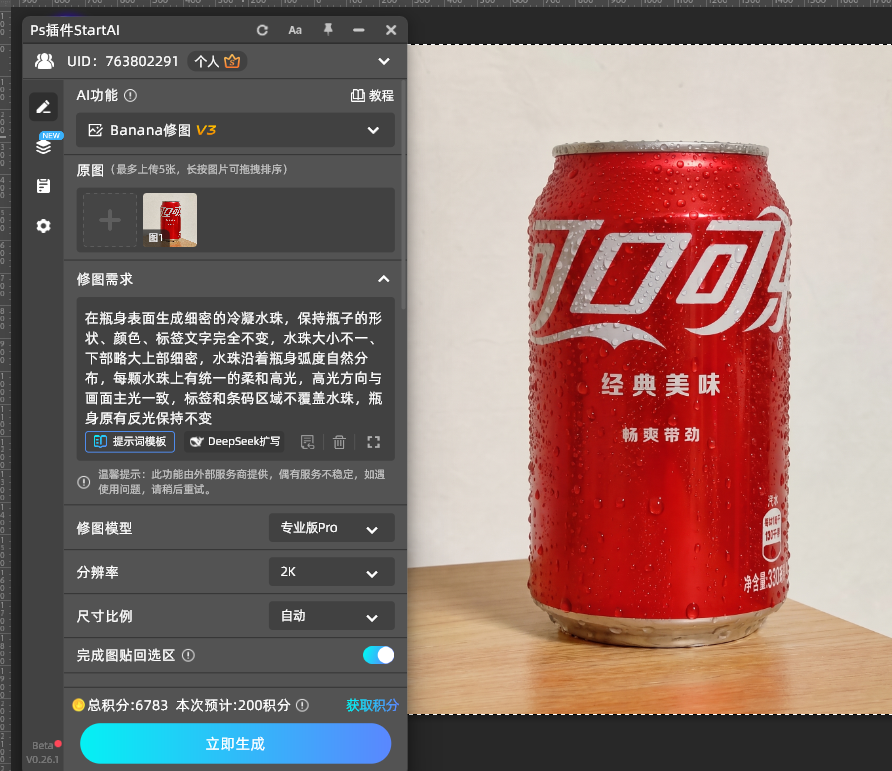Collapse the 修图需求 section
This screenshot has height=771, width=892.
384,279
